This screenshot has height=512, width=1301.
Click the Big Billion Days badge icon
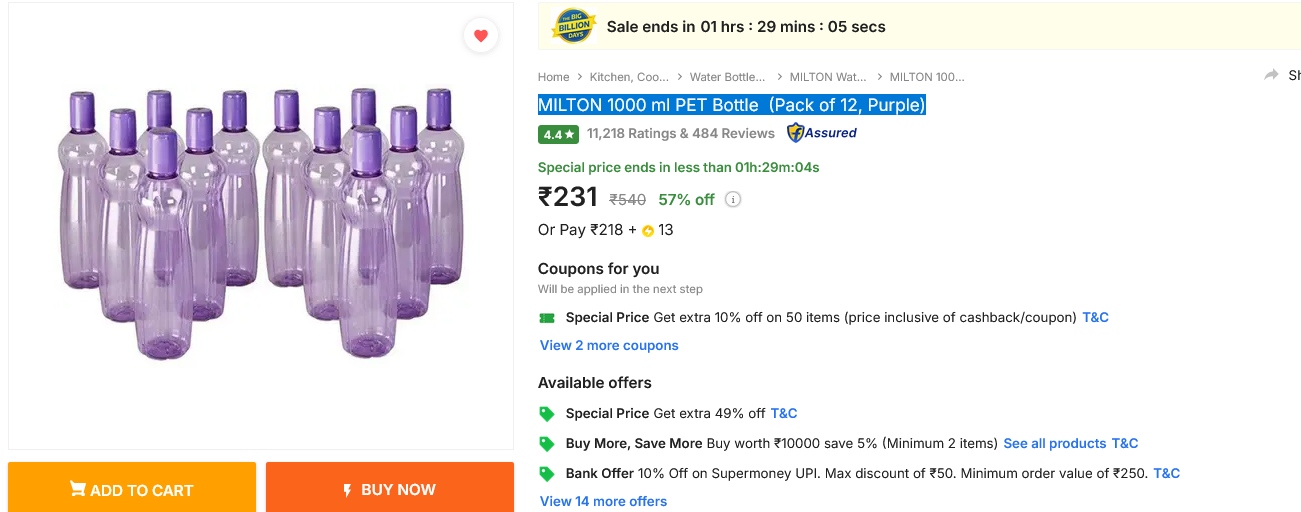coord(574,27)
